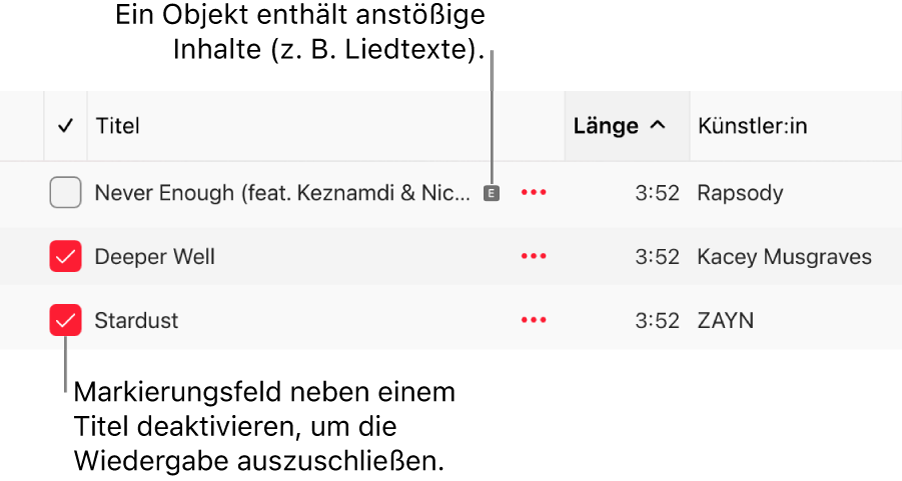Sort by the Künstler:in column header
This screenshot has width=902, height=481.
(x=752, y=126)
